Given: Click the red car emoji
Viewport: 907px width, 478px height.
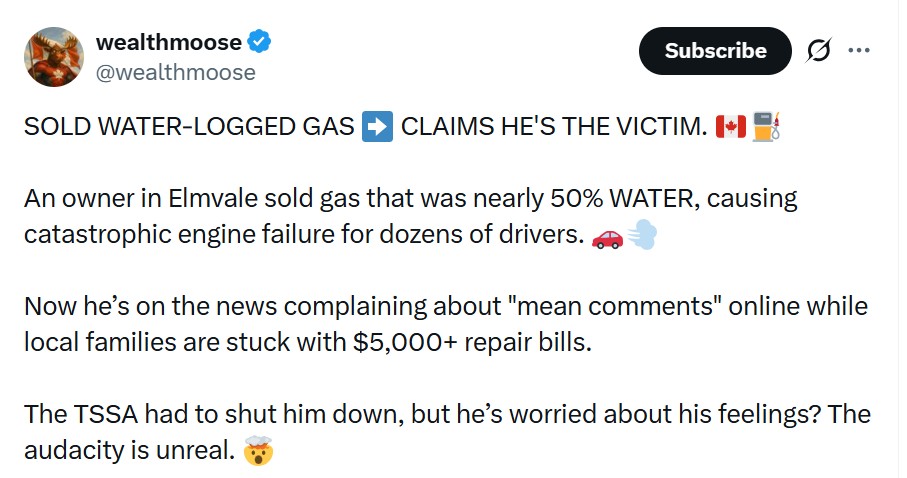Looking at the screenshot, I should pyautogui.click(x=607, y=238).
